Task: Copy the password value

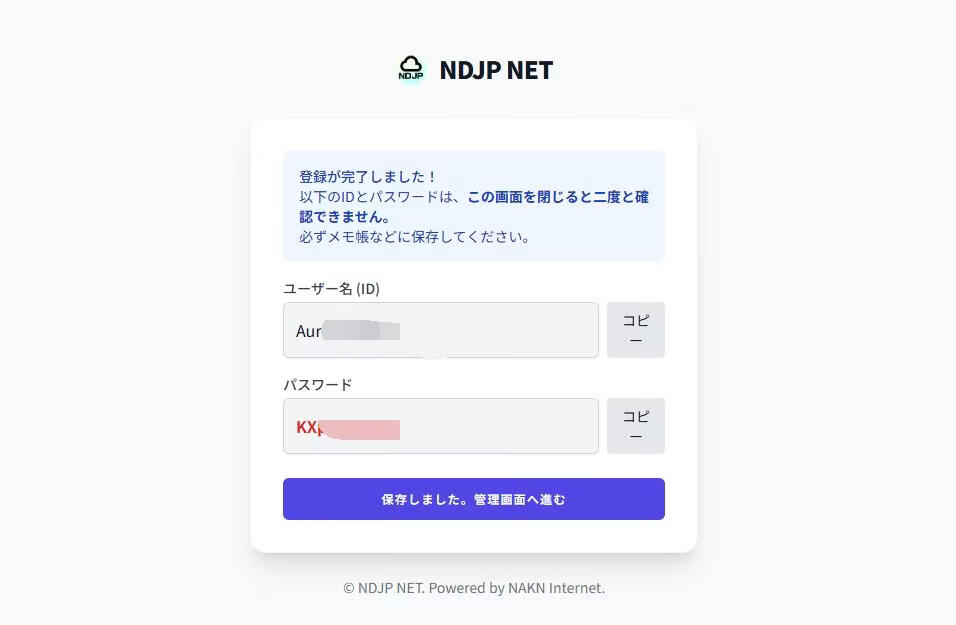Action: pos(635,426)
